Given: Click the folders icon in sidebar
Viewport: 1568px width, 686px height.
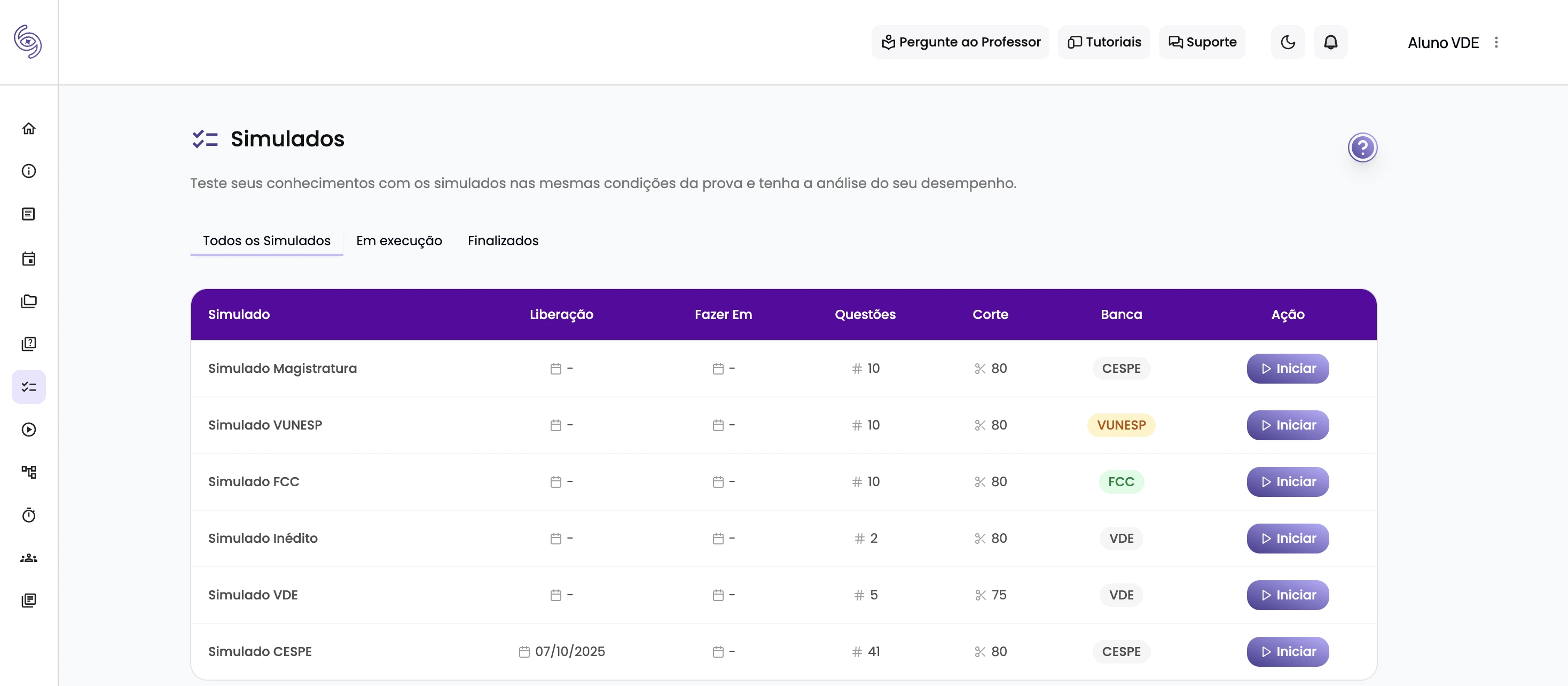Looking at the screenshot, I should [x=29, y=301].
